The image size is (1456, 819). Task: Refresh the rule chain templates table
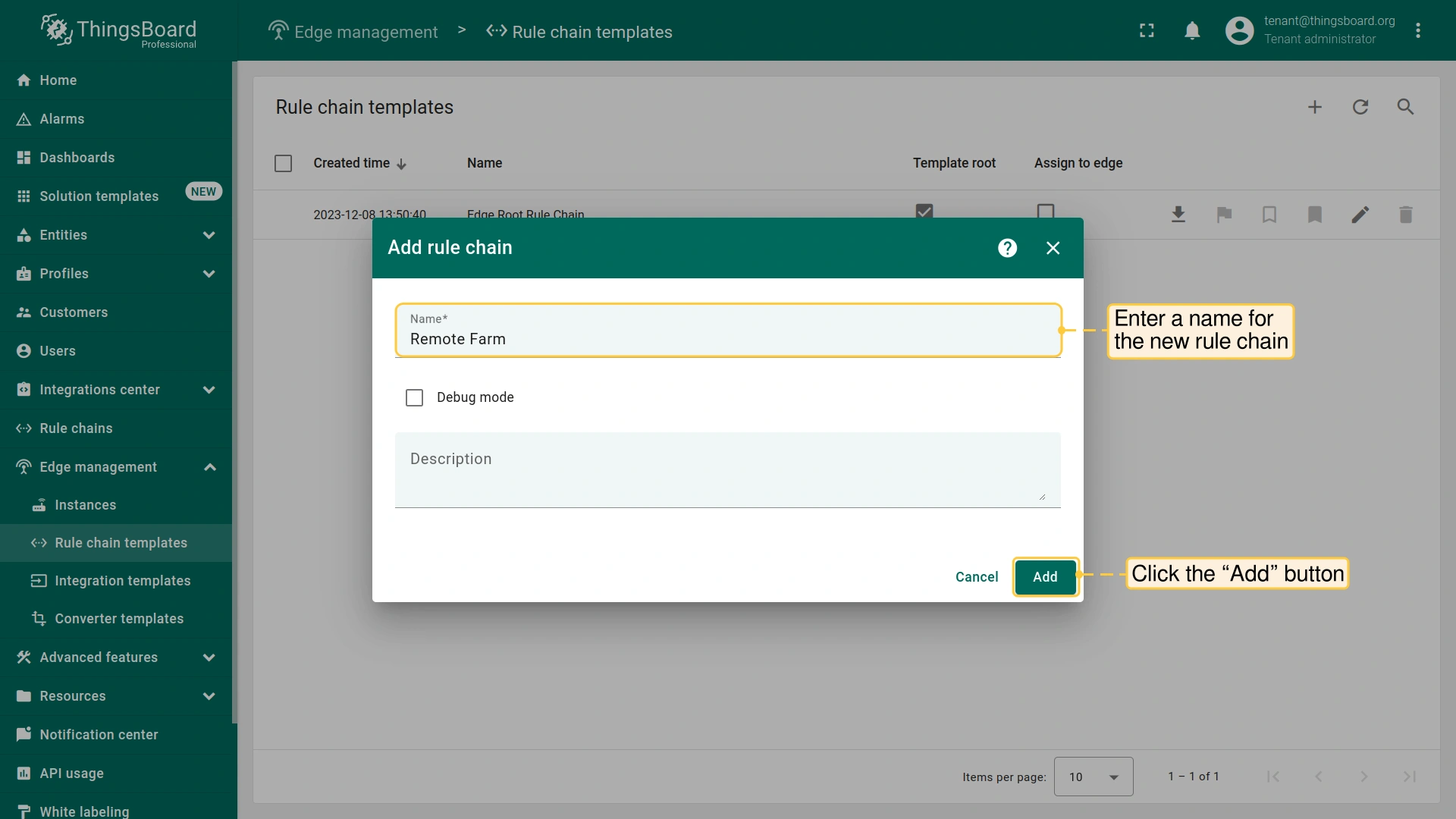[x=1360, y=107]
